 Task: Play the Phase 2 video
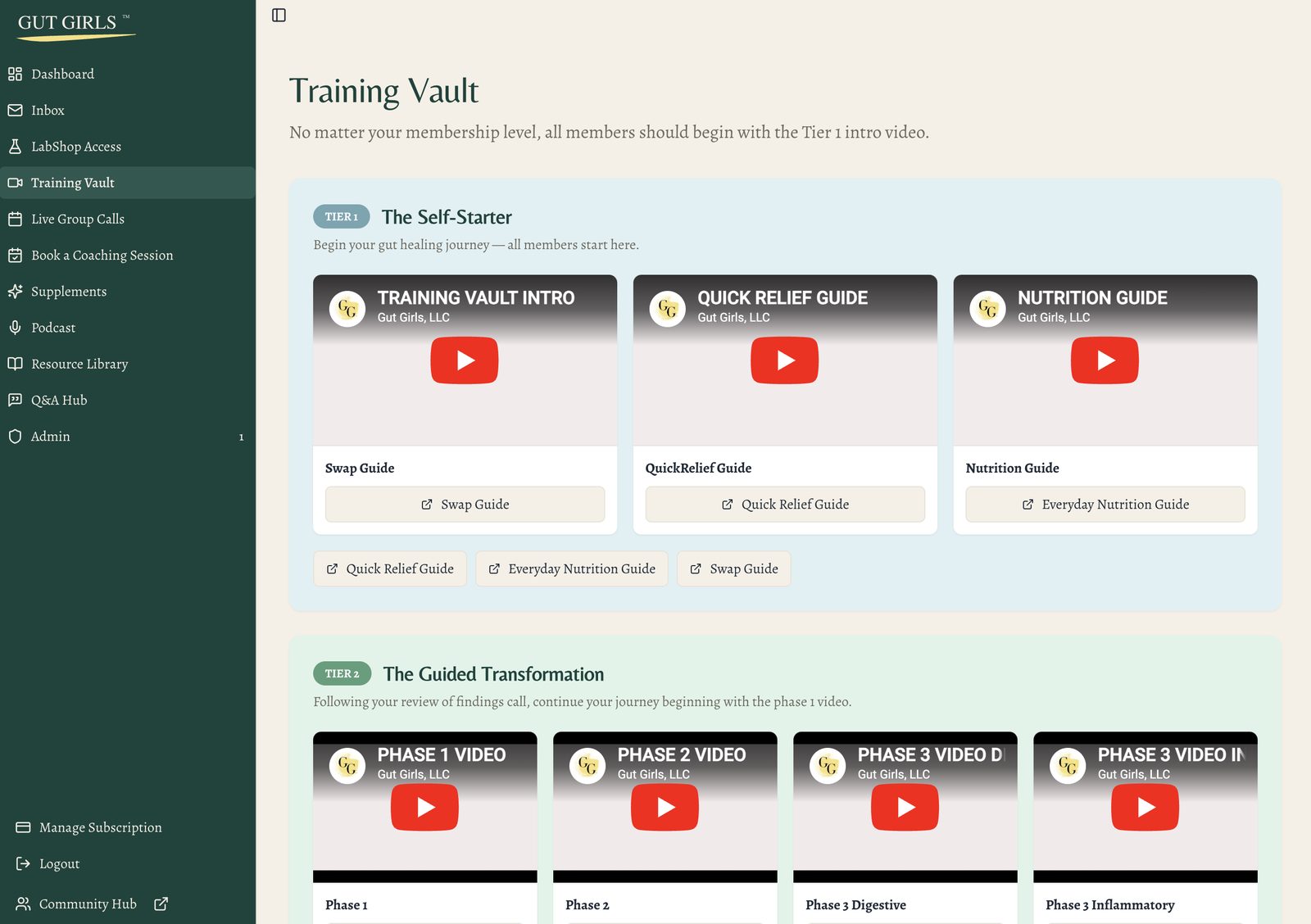click(x=665, y=808)
